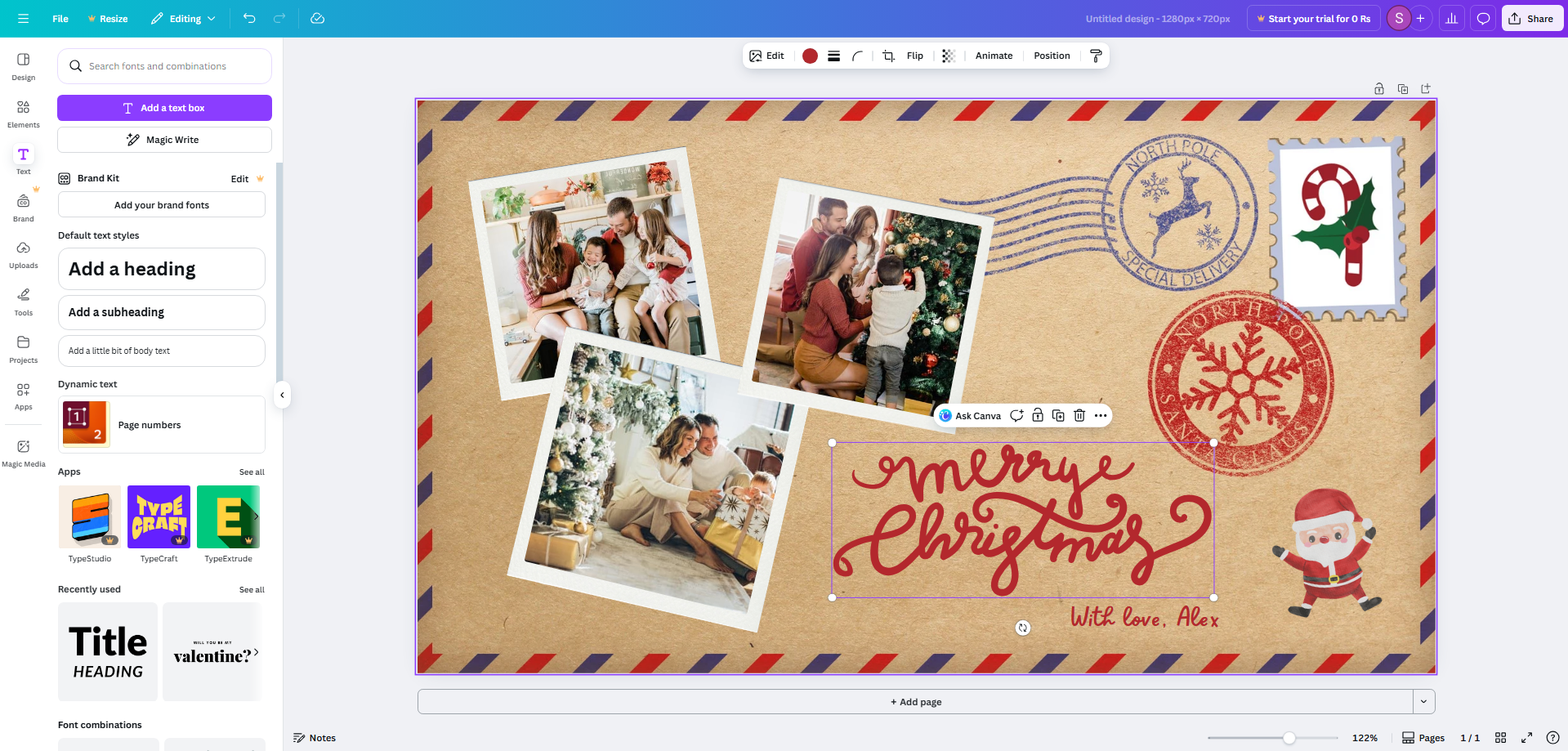The image size is (1568, 751).
Task: Open the crop tool for the element
Action: pos(887,56)
